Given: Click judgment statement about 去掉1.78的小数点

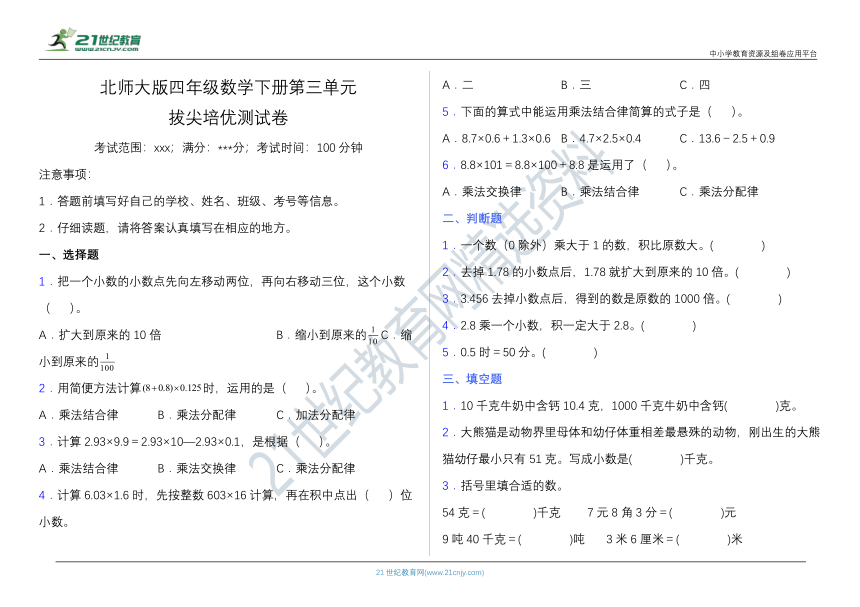Looking at the screenshot, I should tap(616, 272).
